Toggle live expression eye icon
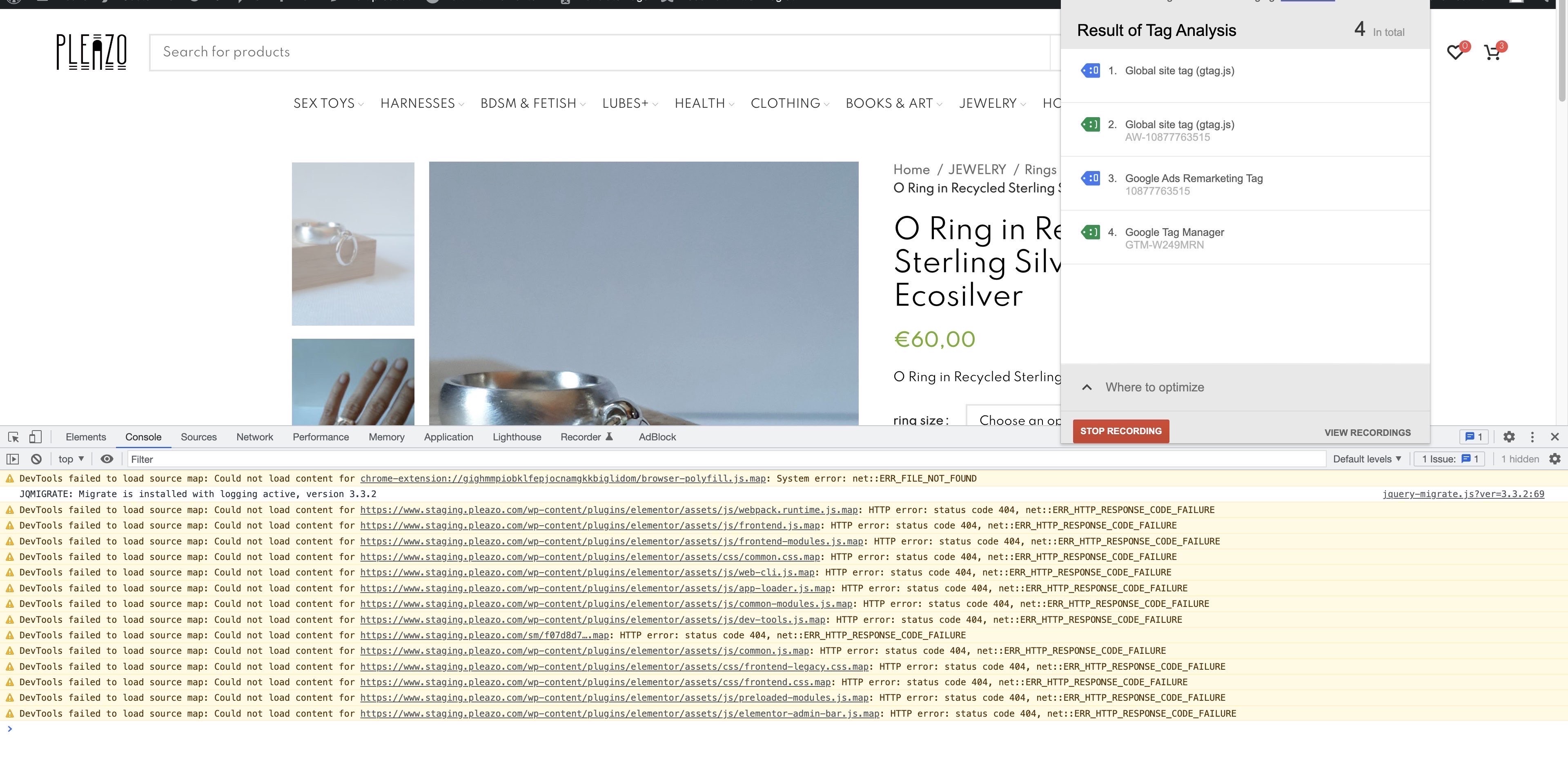 (107, 459)
